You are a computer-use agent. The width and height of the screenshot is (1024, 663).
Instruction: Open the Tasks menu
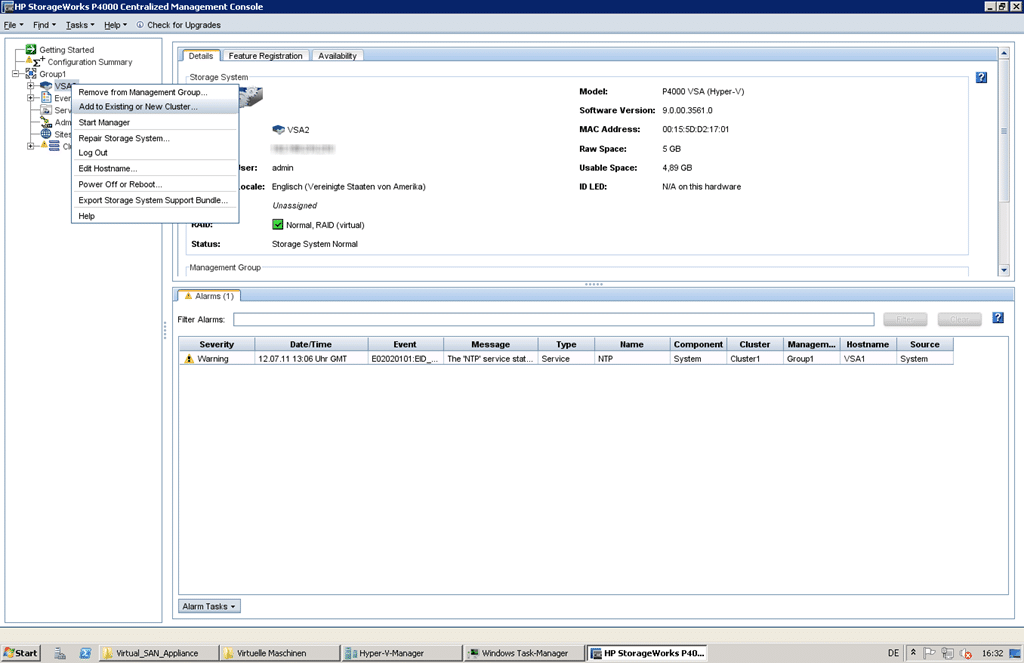(80, 25)
